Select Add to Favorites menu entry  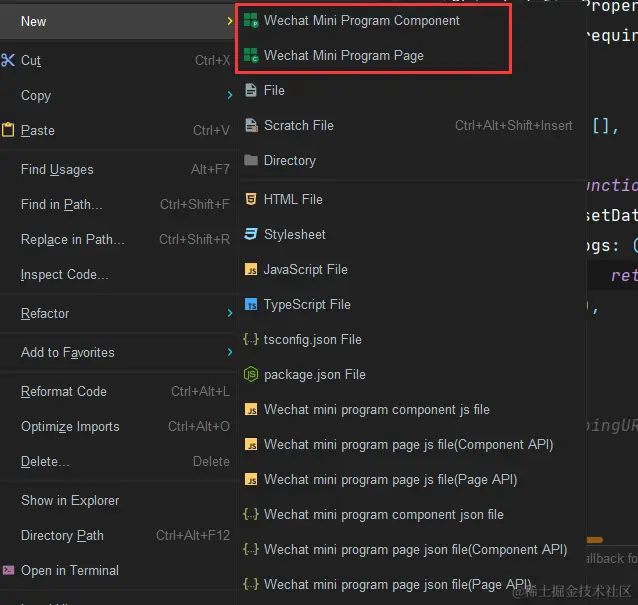[x=118, y=352]
